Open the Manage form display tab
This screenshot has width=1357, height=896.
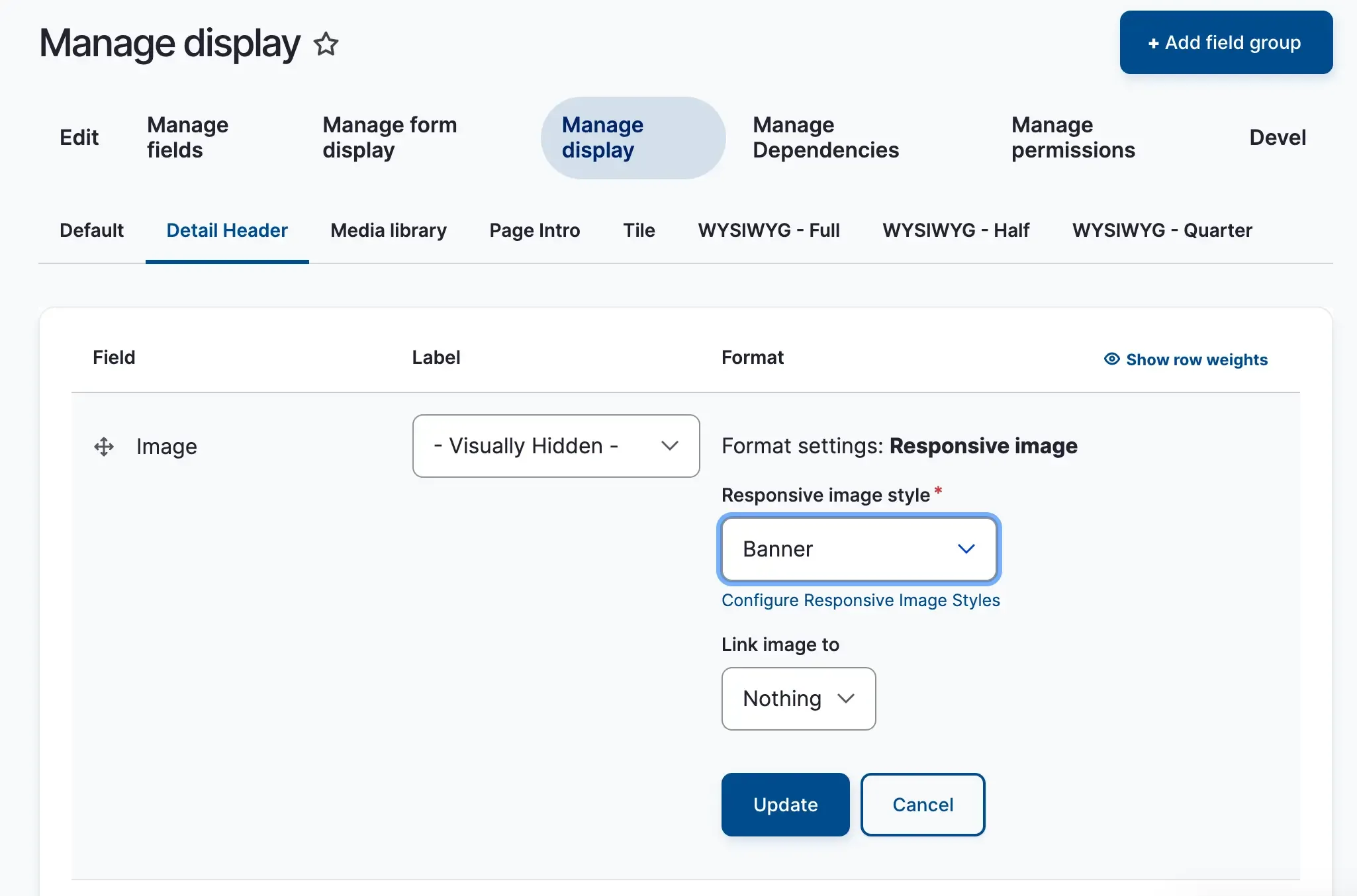click(389, 137)
